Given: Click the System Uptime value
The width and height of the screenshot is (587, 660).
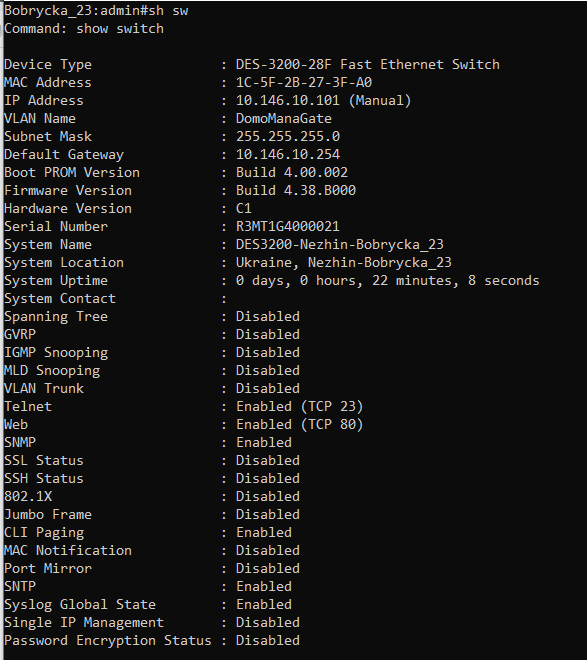Looking at the screenshot, I should pyautogui.click(x=387, y=281).
